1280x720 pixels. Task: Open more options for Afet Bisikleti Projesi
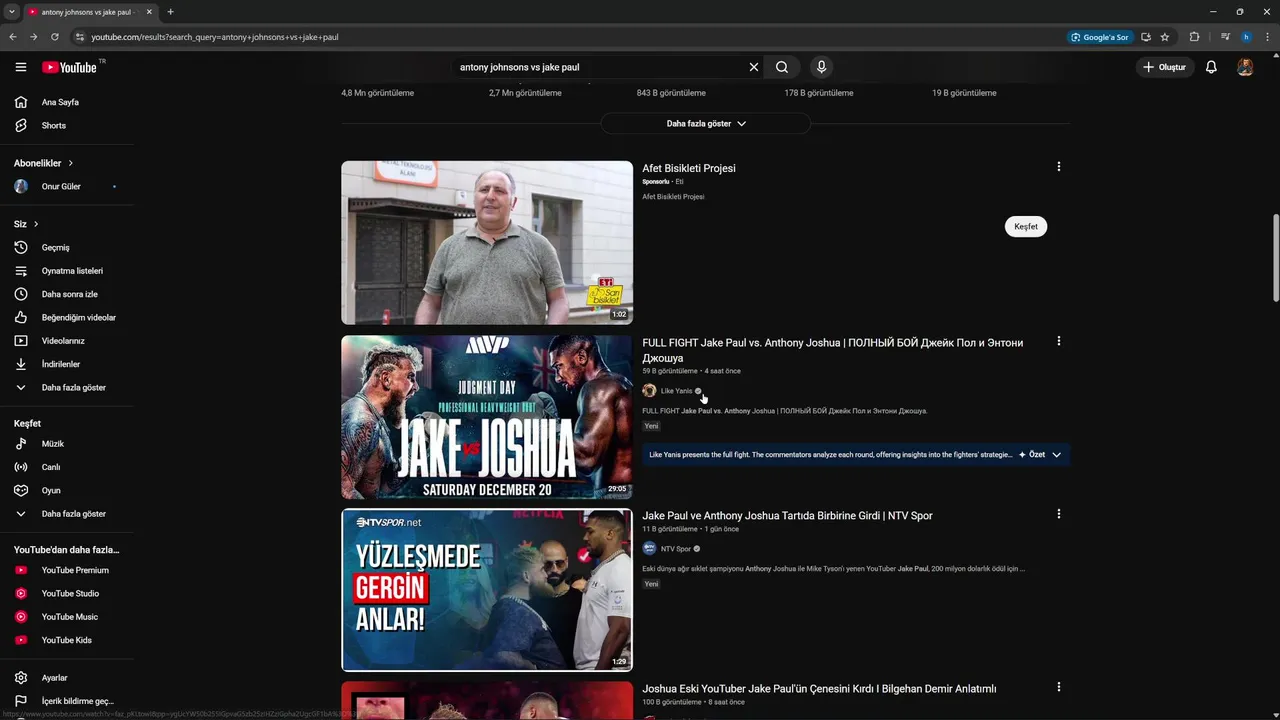point(1059,167)
